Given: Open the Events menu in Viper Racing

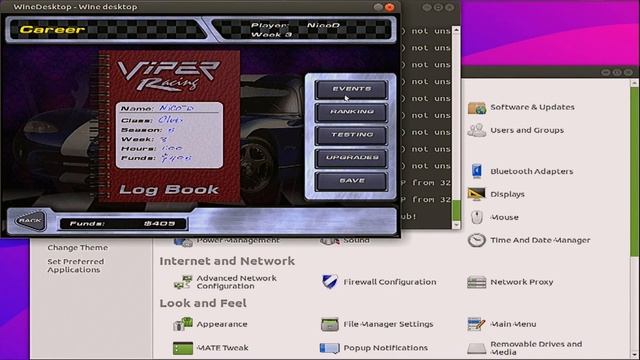Looking at the screenshot, I should [x=351, y=89].
